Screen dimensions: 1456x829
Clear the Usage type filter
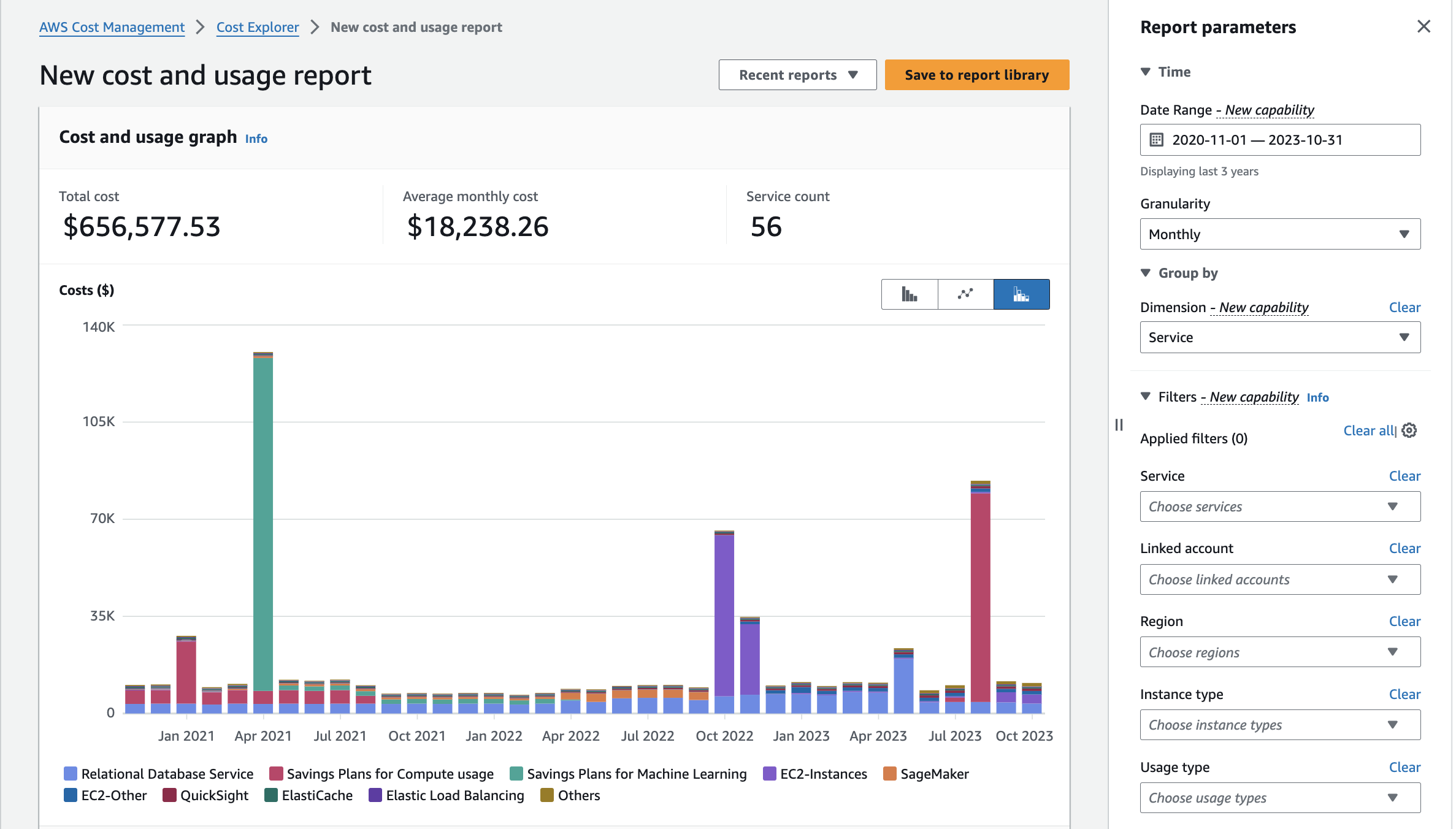(1404, 767)
